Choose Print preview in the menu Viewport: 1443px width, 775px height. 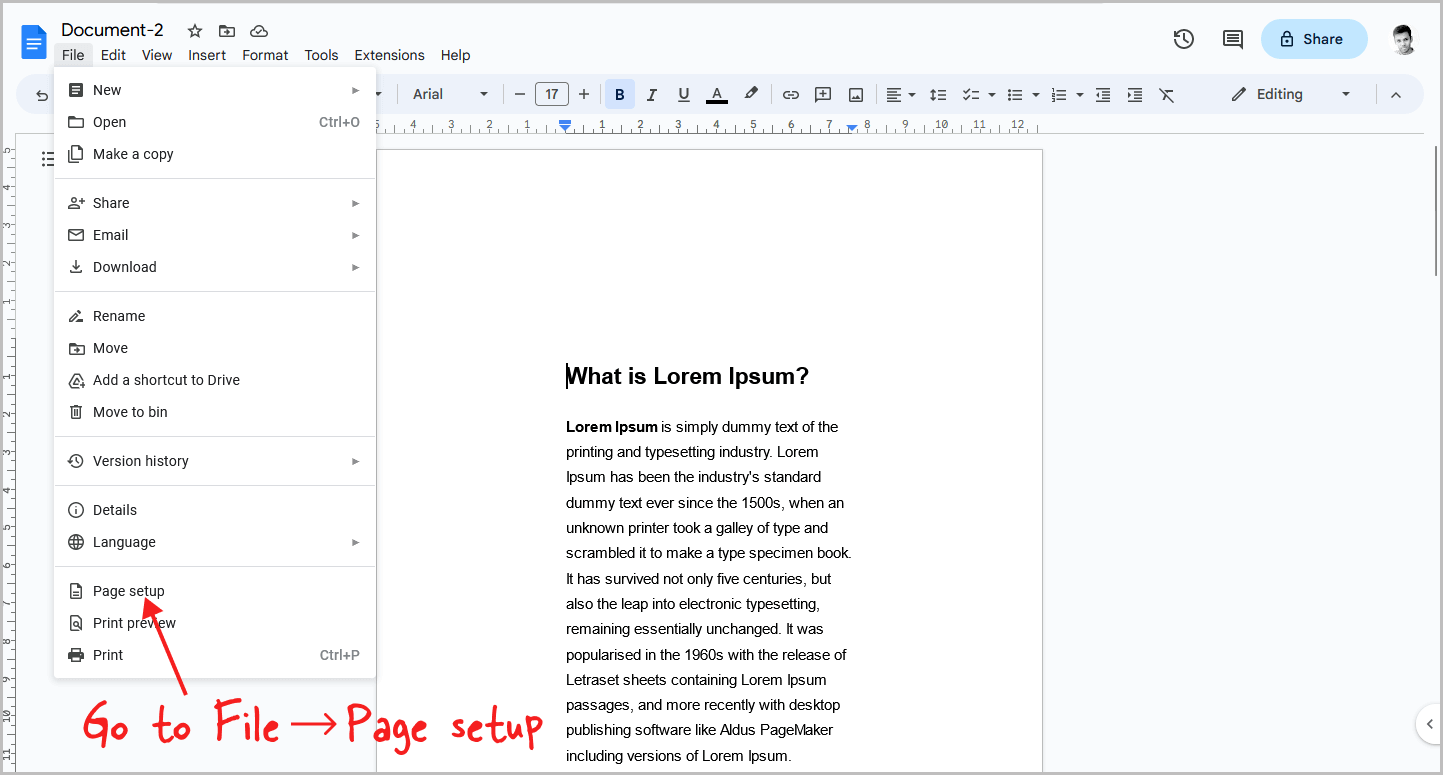tap(134, 622)
